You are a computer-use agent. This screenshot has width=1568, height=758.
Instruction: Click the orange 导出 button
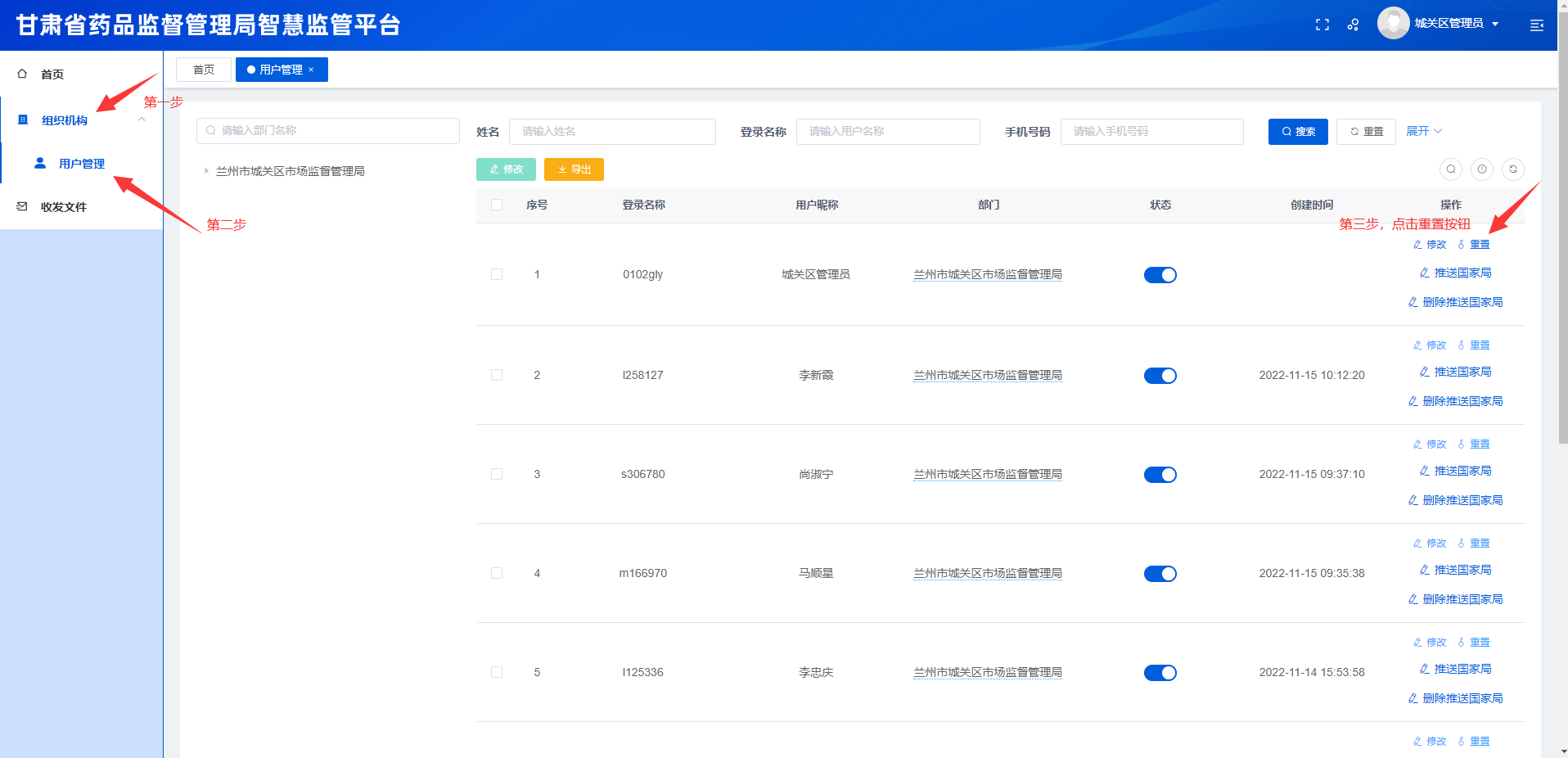574,169
